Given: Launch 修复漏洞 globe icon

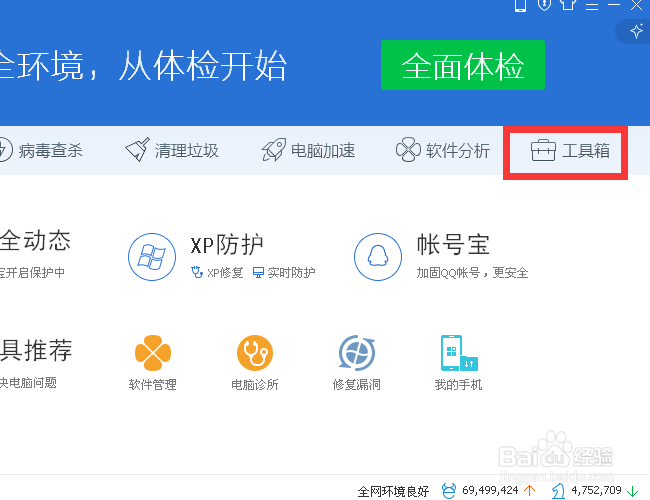Looking at the screenshot, I should click(357, 353).
